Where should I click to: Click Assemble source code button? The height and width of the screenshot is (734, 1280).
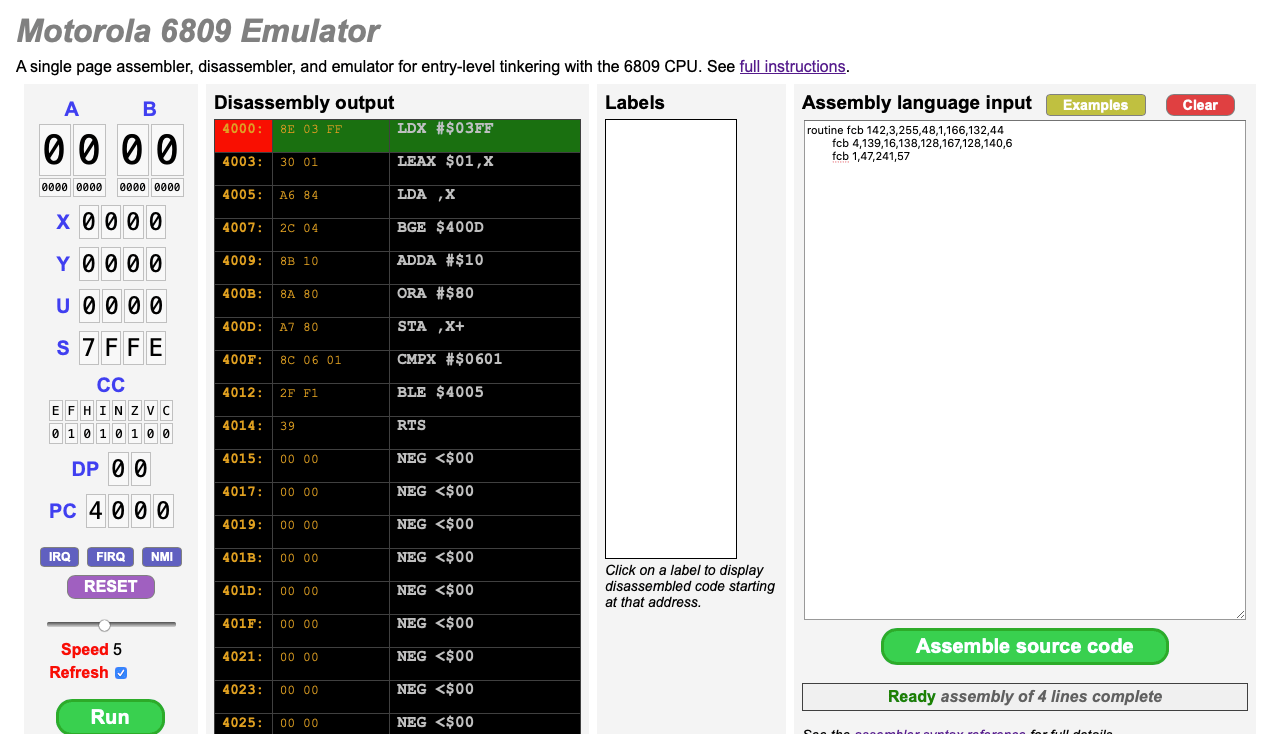tap(1025, 646)
